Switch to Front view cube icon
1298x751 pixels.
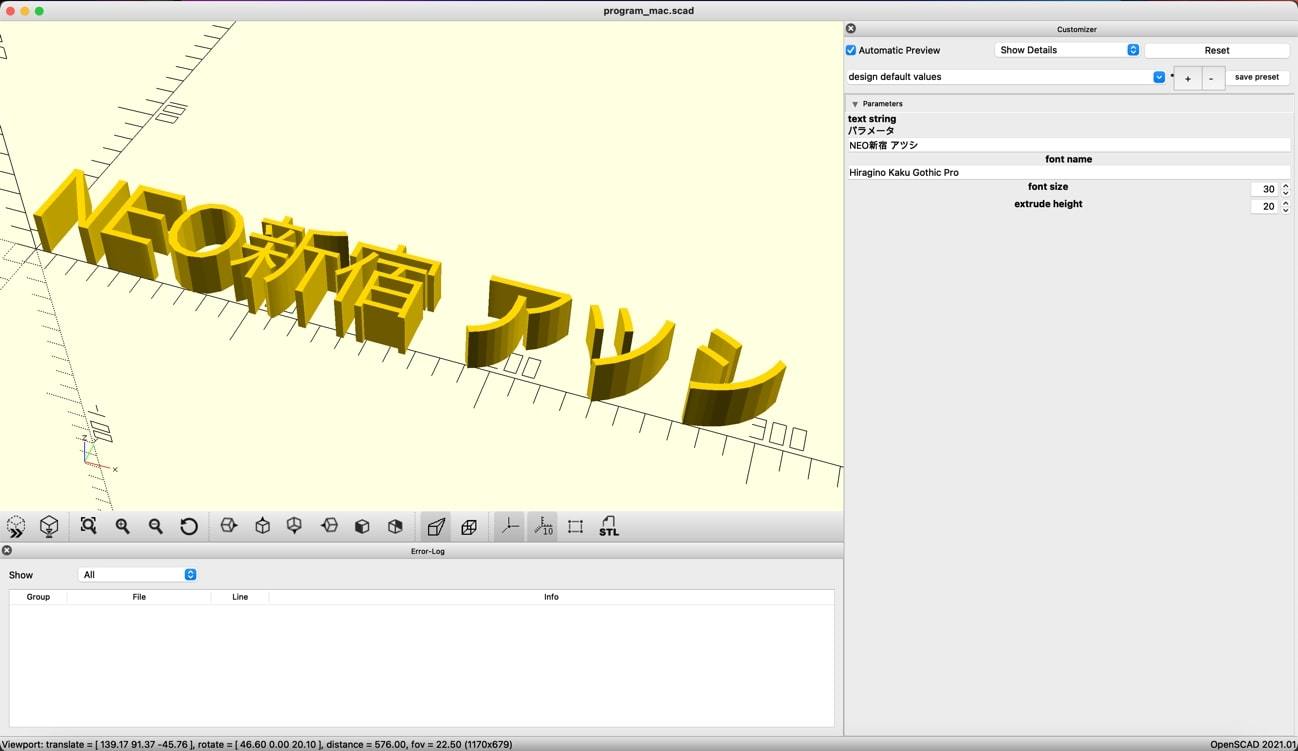[x=362, y=526]
